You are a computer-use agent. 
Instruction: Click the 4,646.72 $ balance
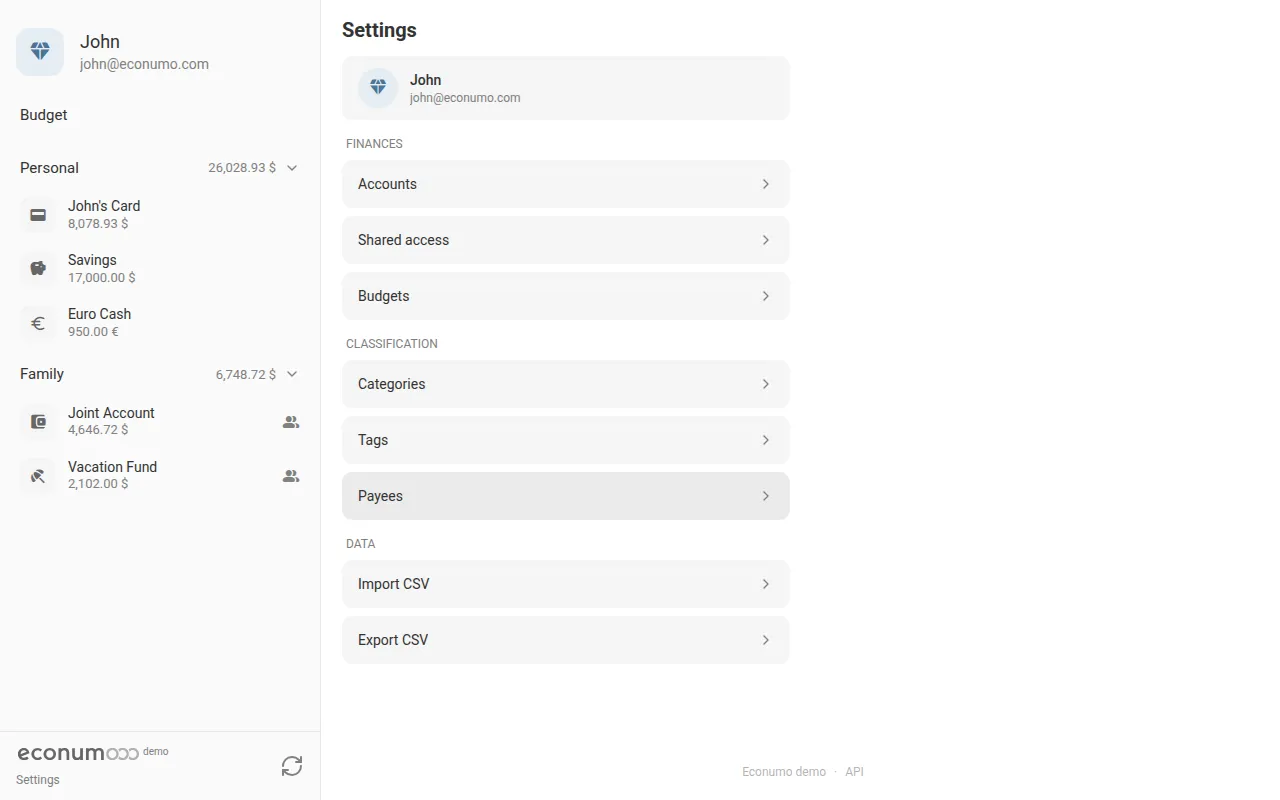click(98, 430)
